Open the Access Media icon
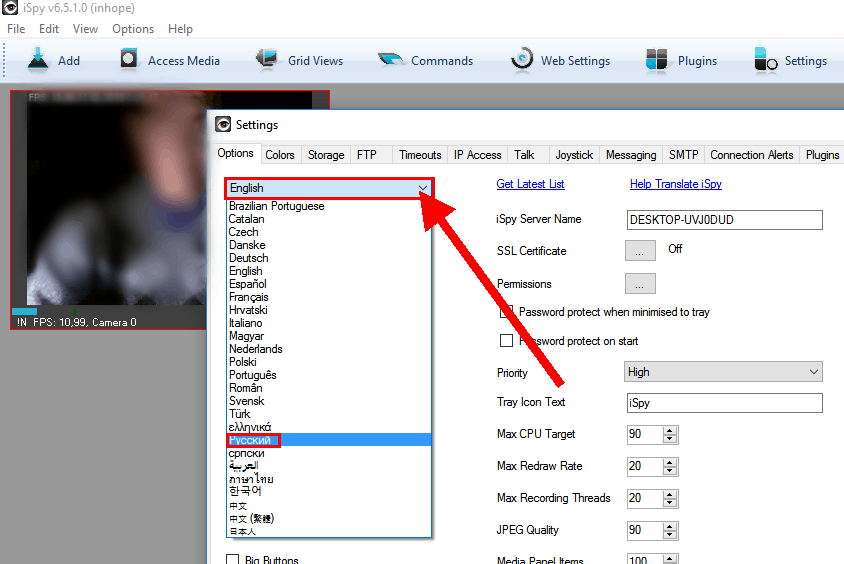This screenshot has height=564, width=844. 129,60
